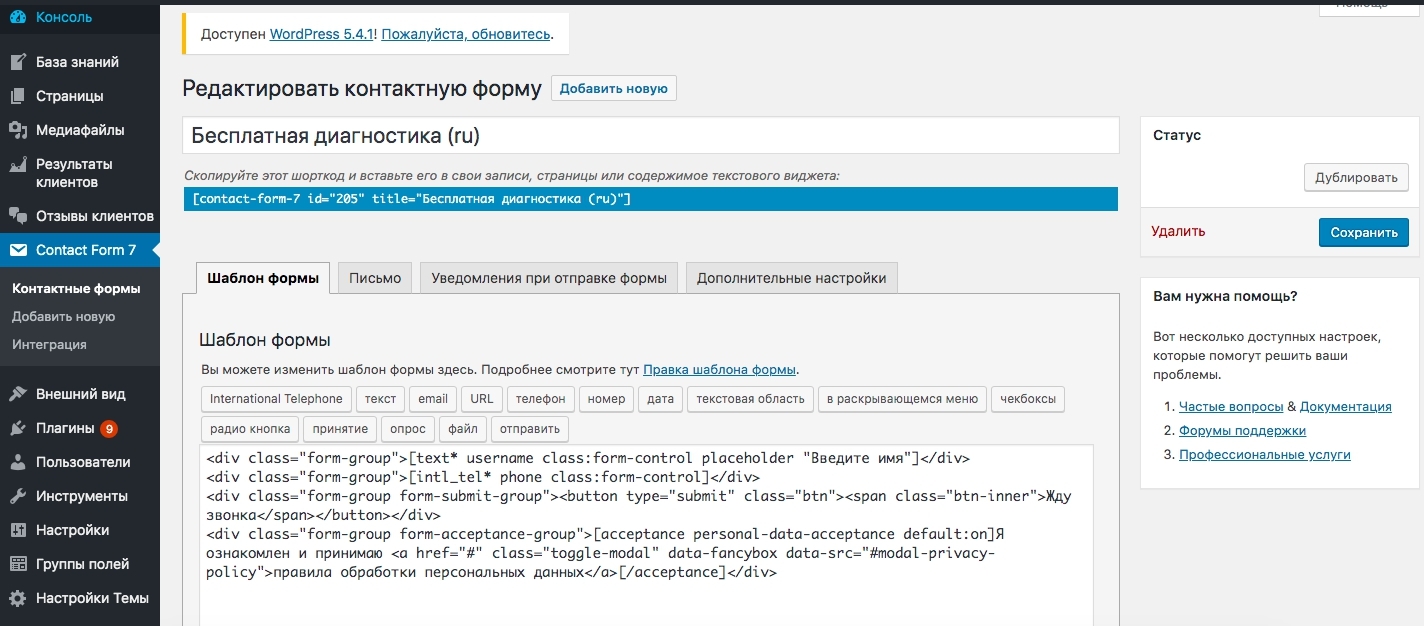The image size is (1424, 626).
Task: Click the Пользователи user icon
Action: 18,462
